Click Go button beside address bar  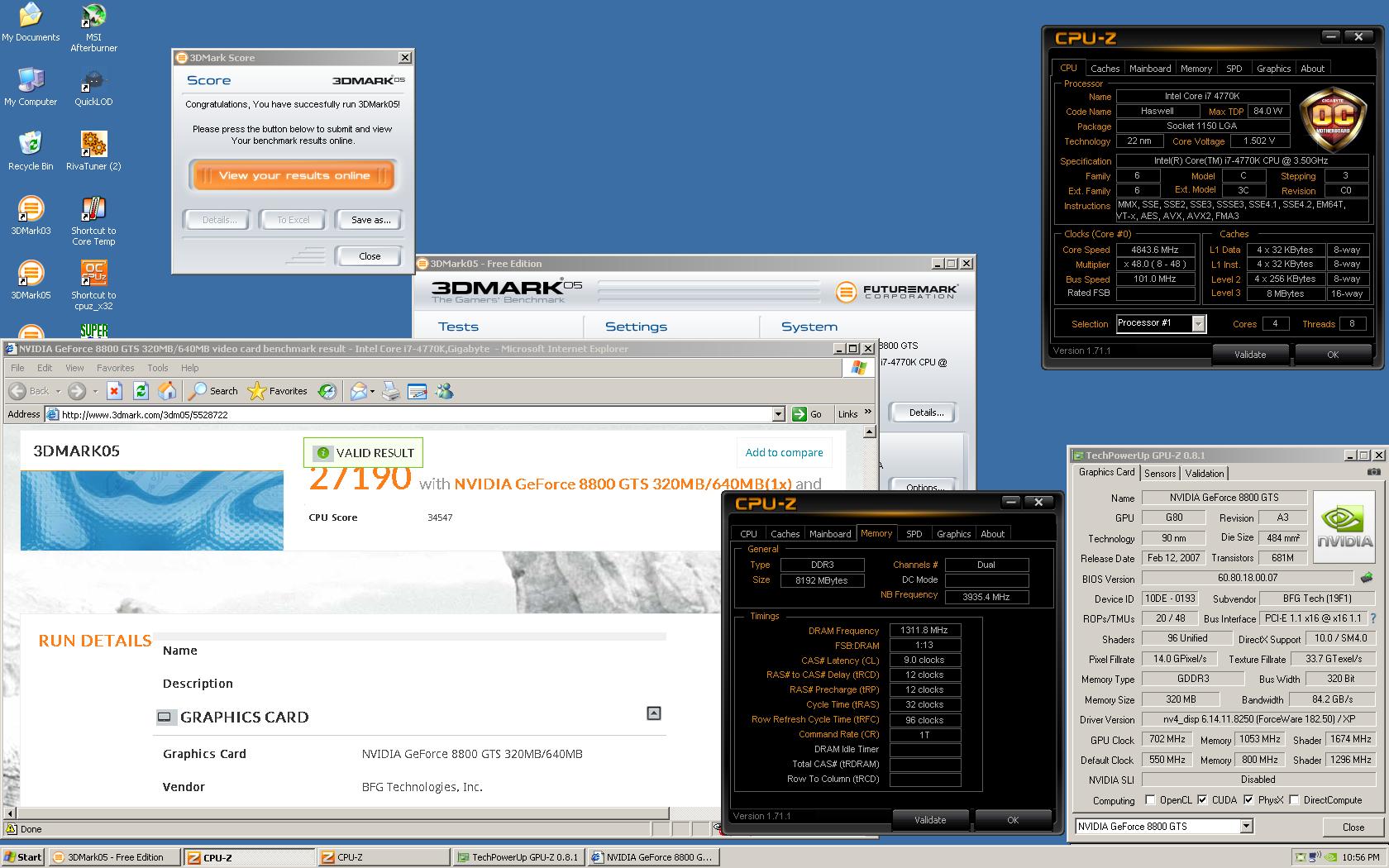[807, 414]
